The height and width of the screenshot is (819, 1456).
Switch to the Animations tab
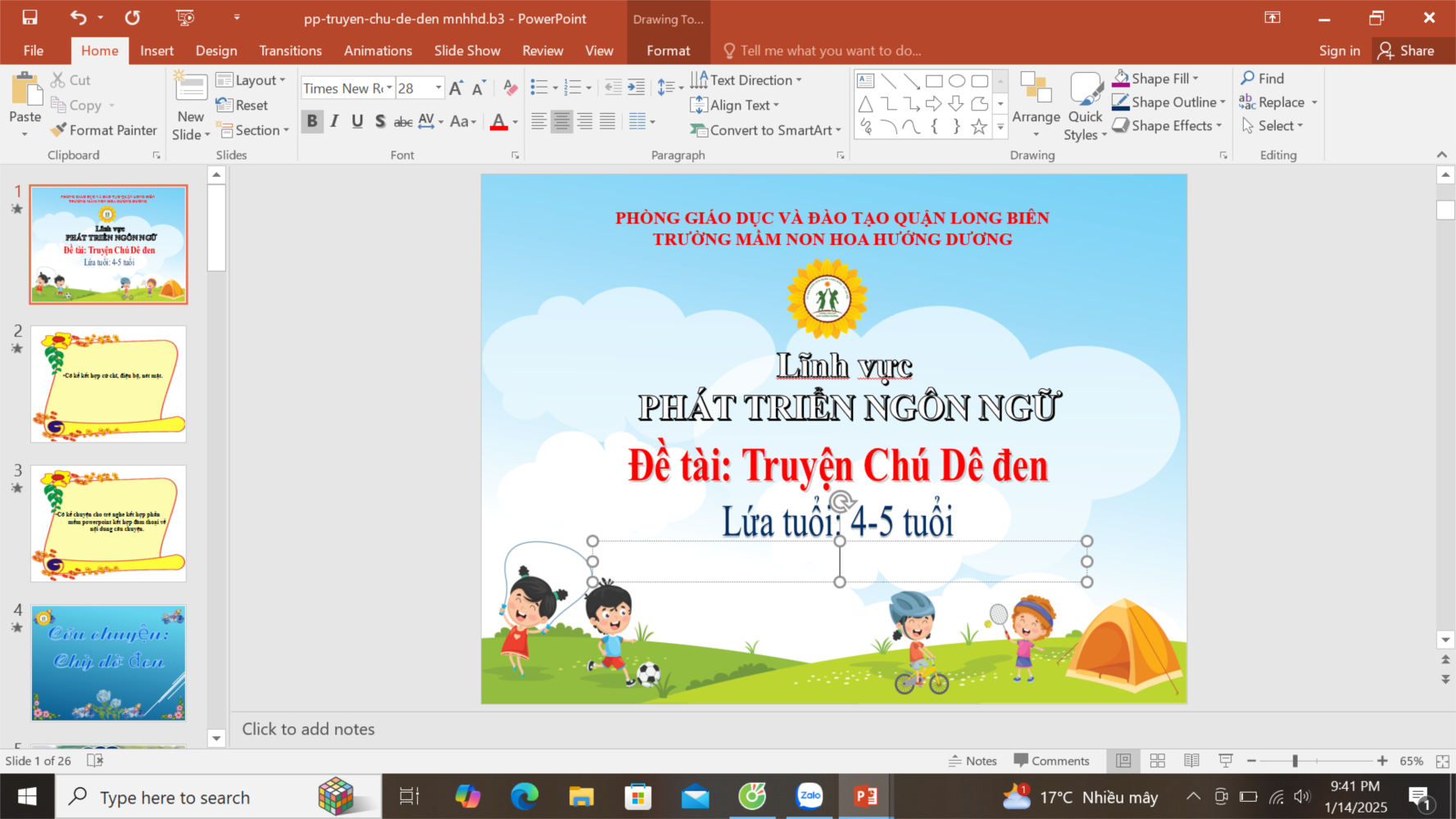pos(378,51)
